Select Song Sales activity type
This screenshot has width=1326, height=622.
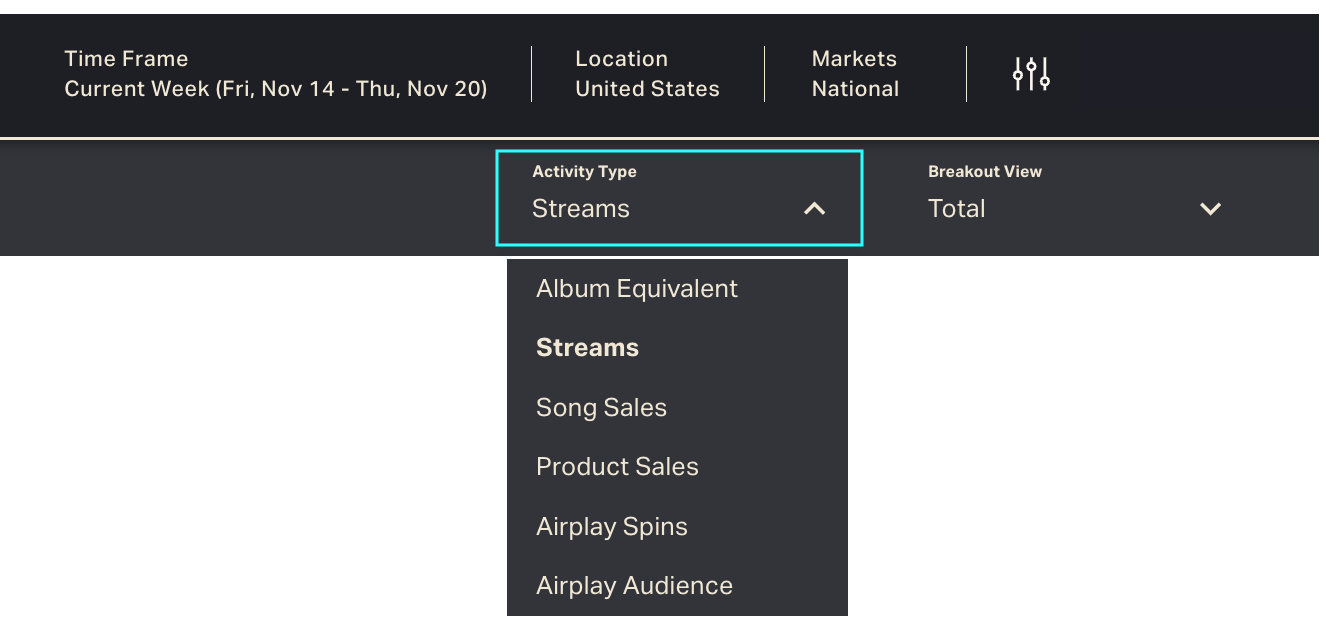(x=601, y=408)
